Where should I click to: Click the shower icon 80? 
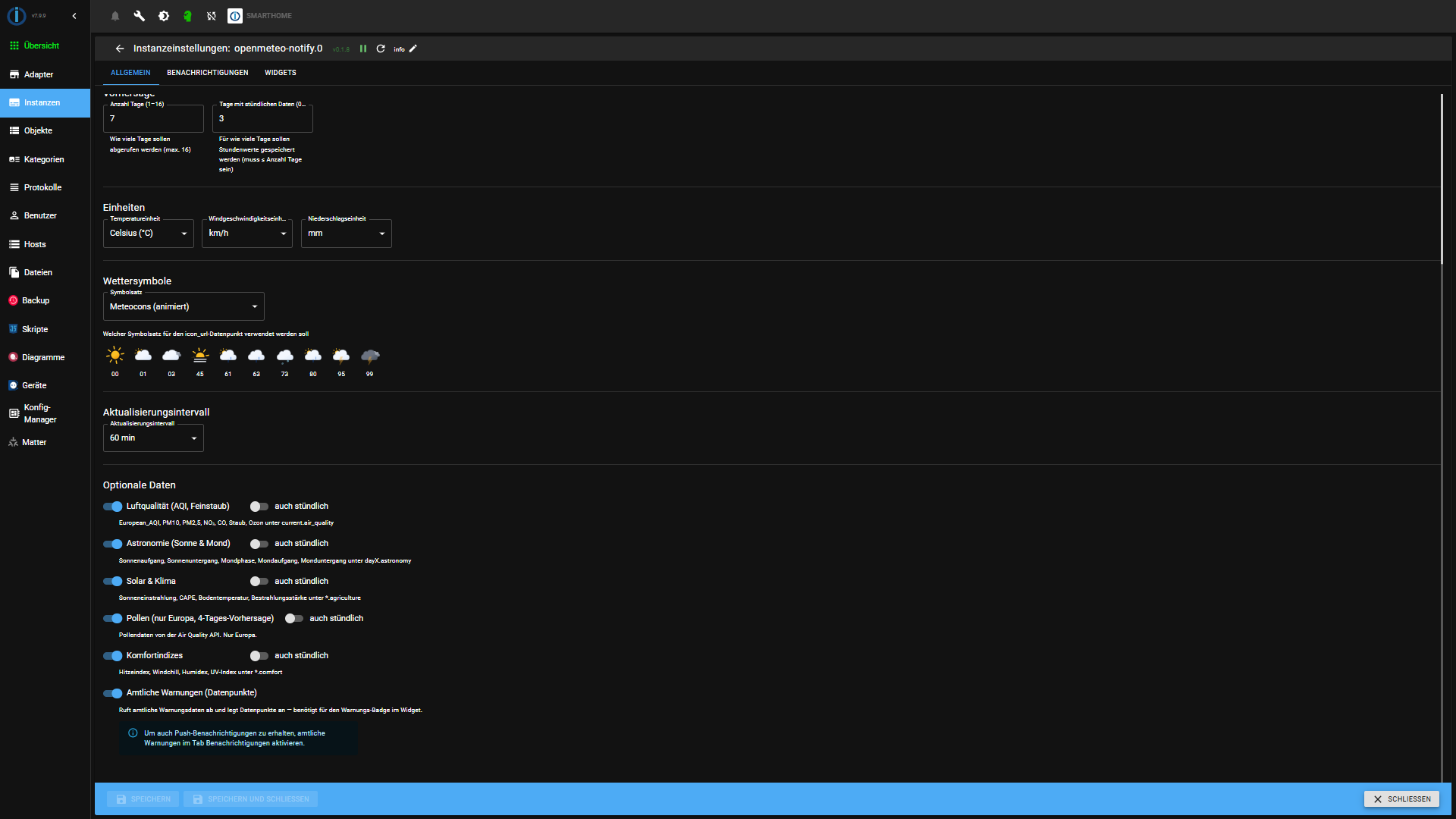(x=313, y=355)
